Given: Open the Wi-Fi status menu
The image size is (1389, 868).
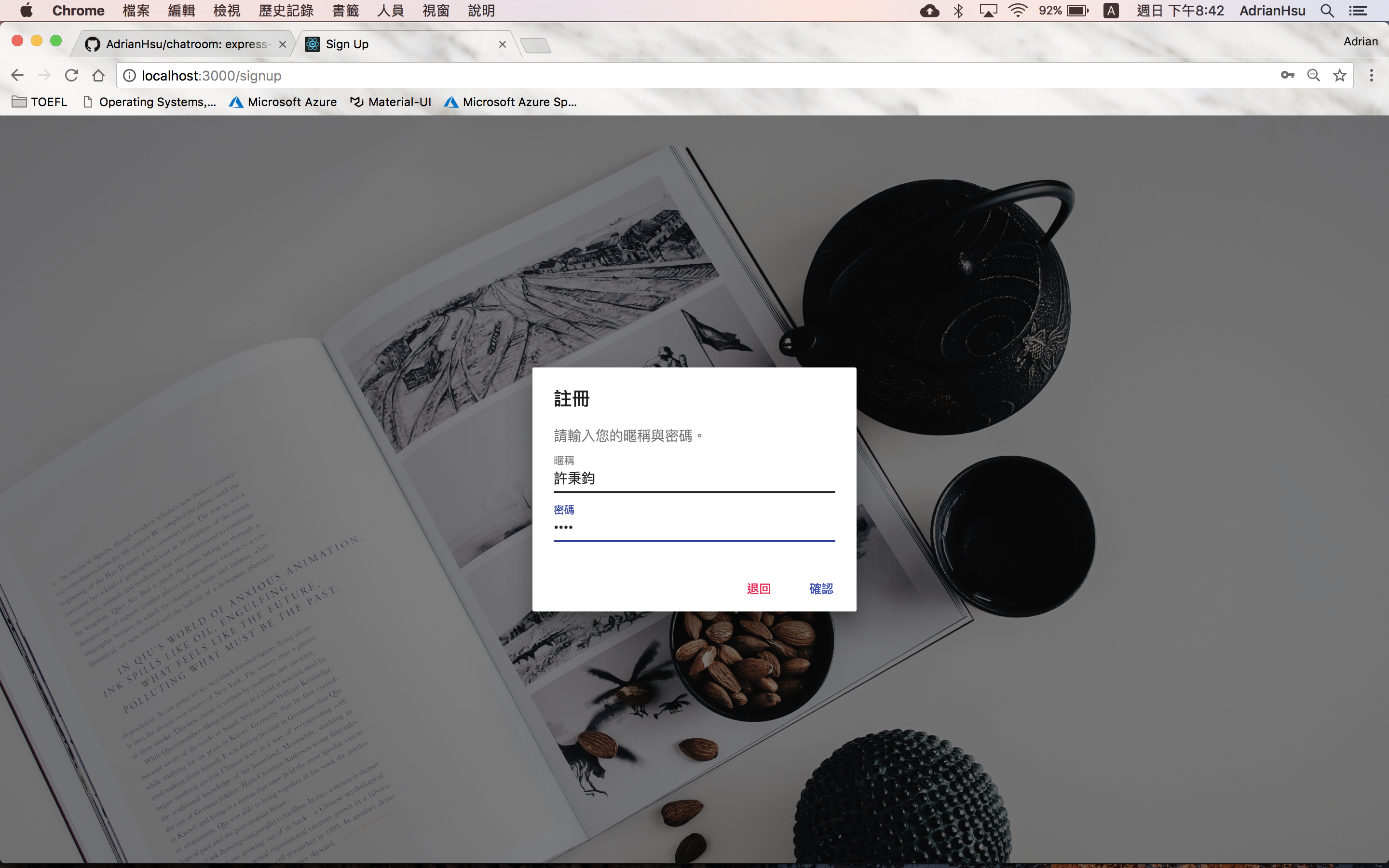Looking at the screenshot, I should click(x=1018, y=10).
